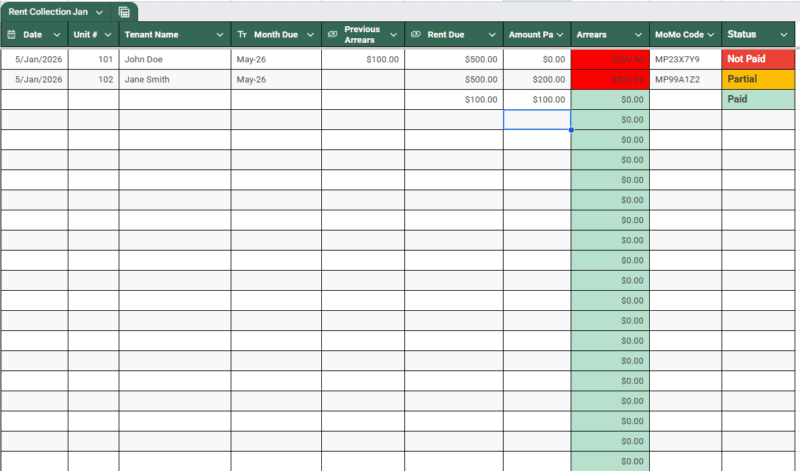Click the blue-outlined empty Amount Paid cell
The image size is (800, 471).
[x=537, y=119]
